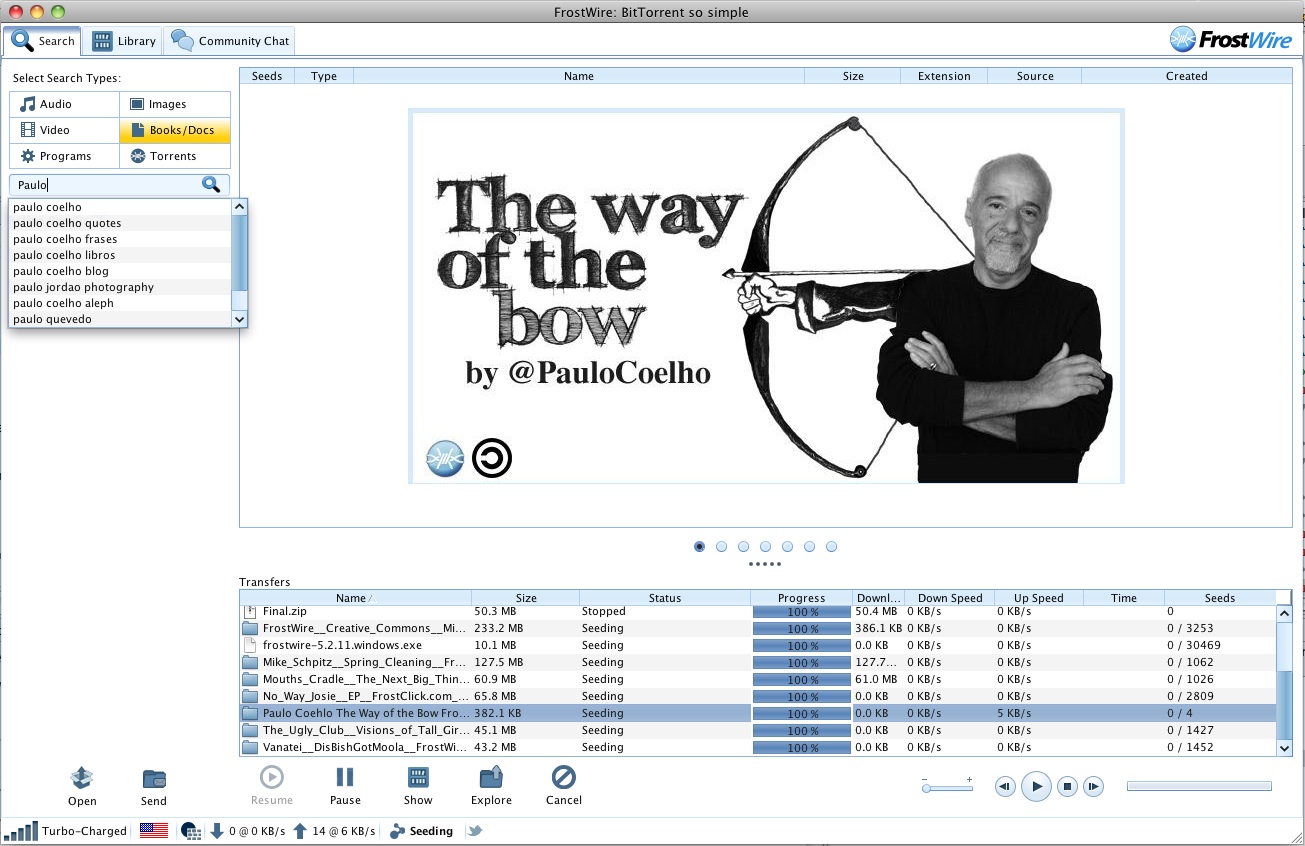Viewport: 1305px width, 846px height.
Task: Select the first slideshow dot
Action: click(x=699, y=546)
